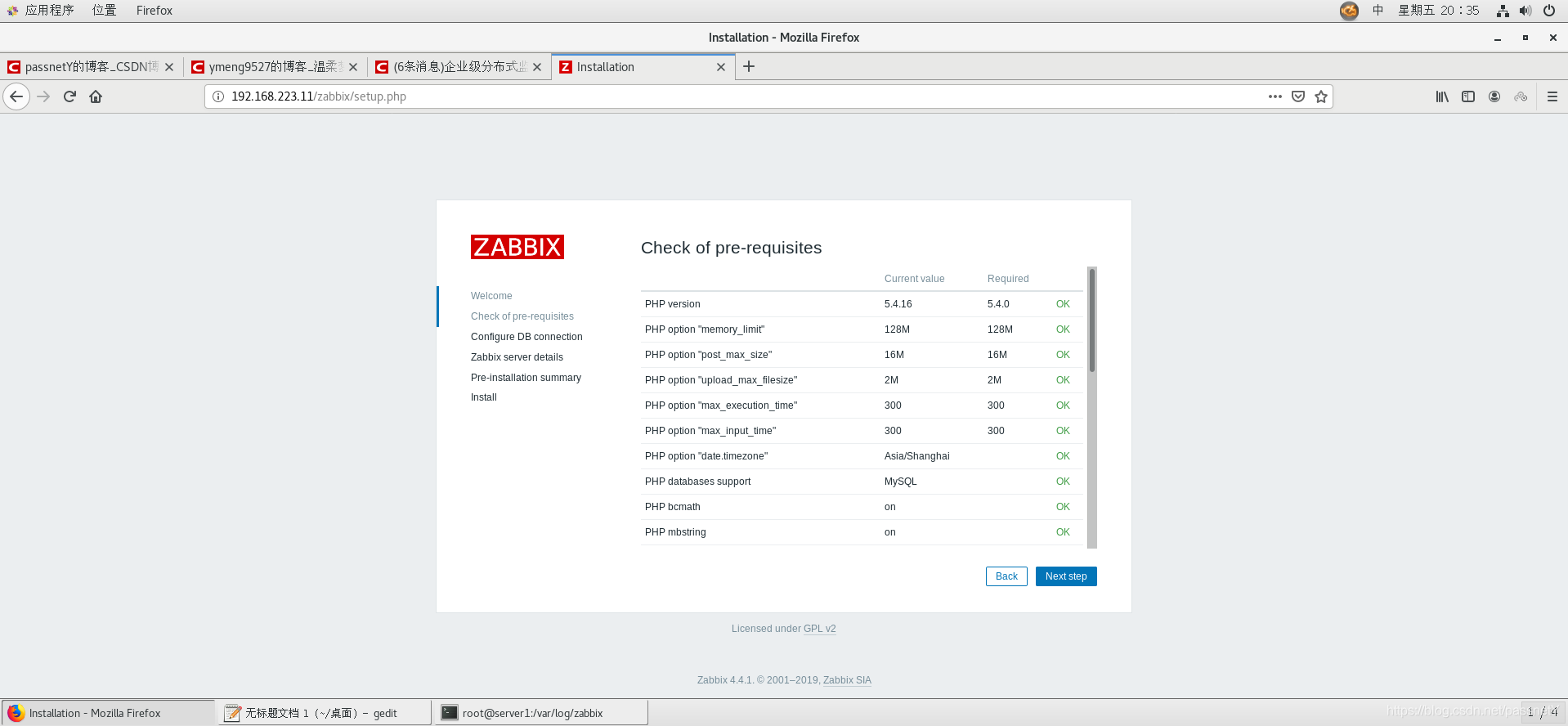This screenshot has height=726, width=1568.
Task: Select Welcome step in sidebar
Action: click(x=491, y=296)
